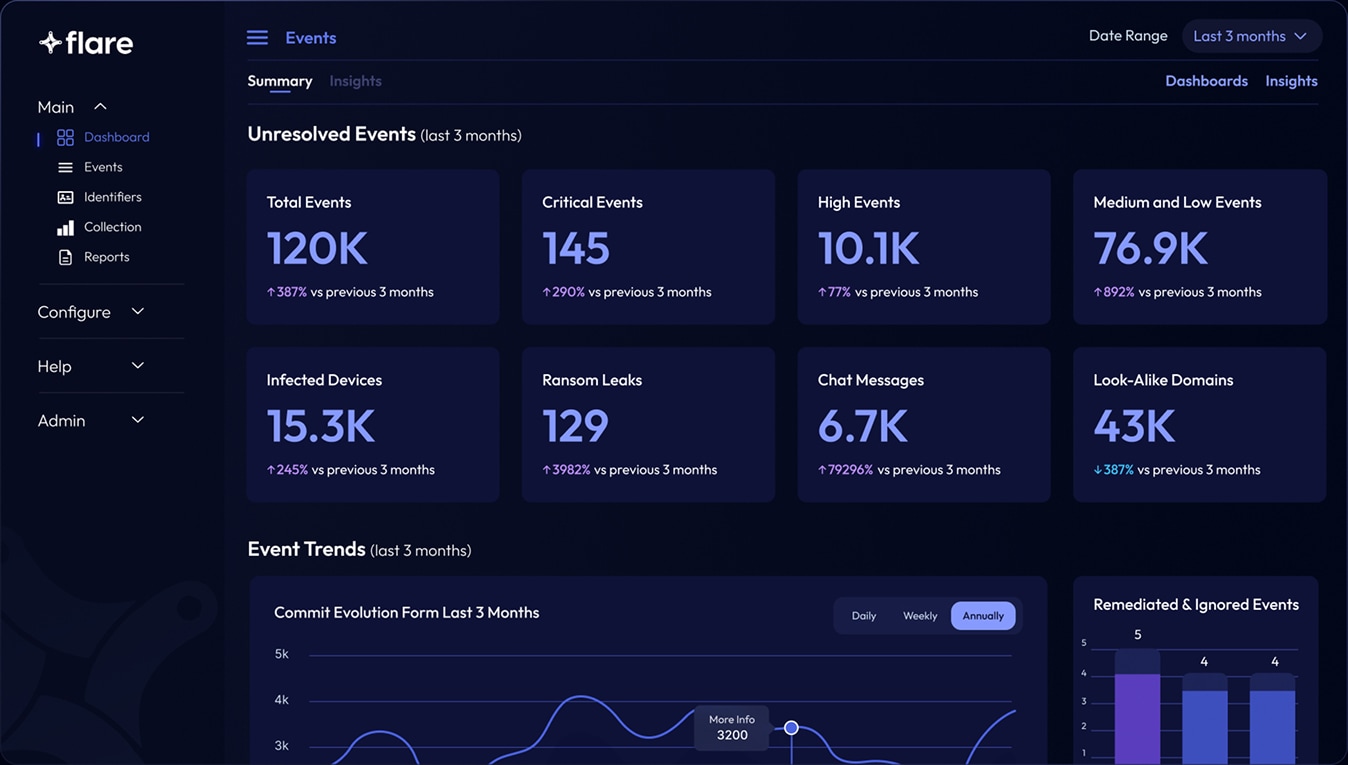Click the Dashboard grid icon in sidebar
The image size is (1348, 765).
point(65,137)
